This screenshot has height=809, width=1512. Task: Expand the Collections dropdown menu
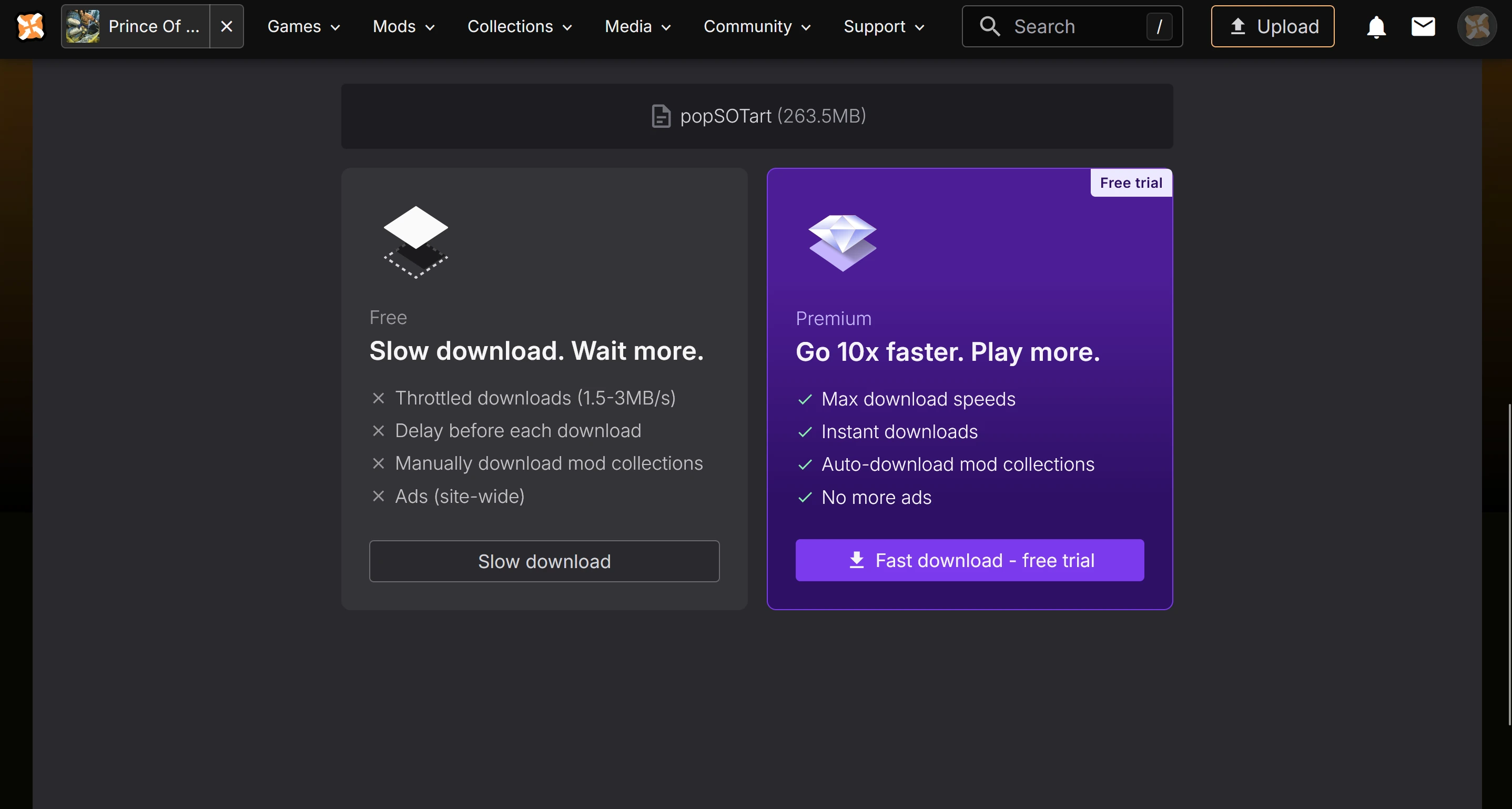[520, 26]
